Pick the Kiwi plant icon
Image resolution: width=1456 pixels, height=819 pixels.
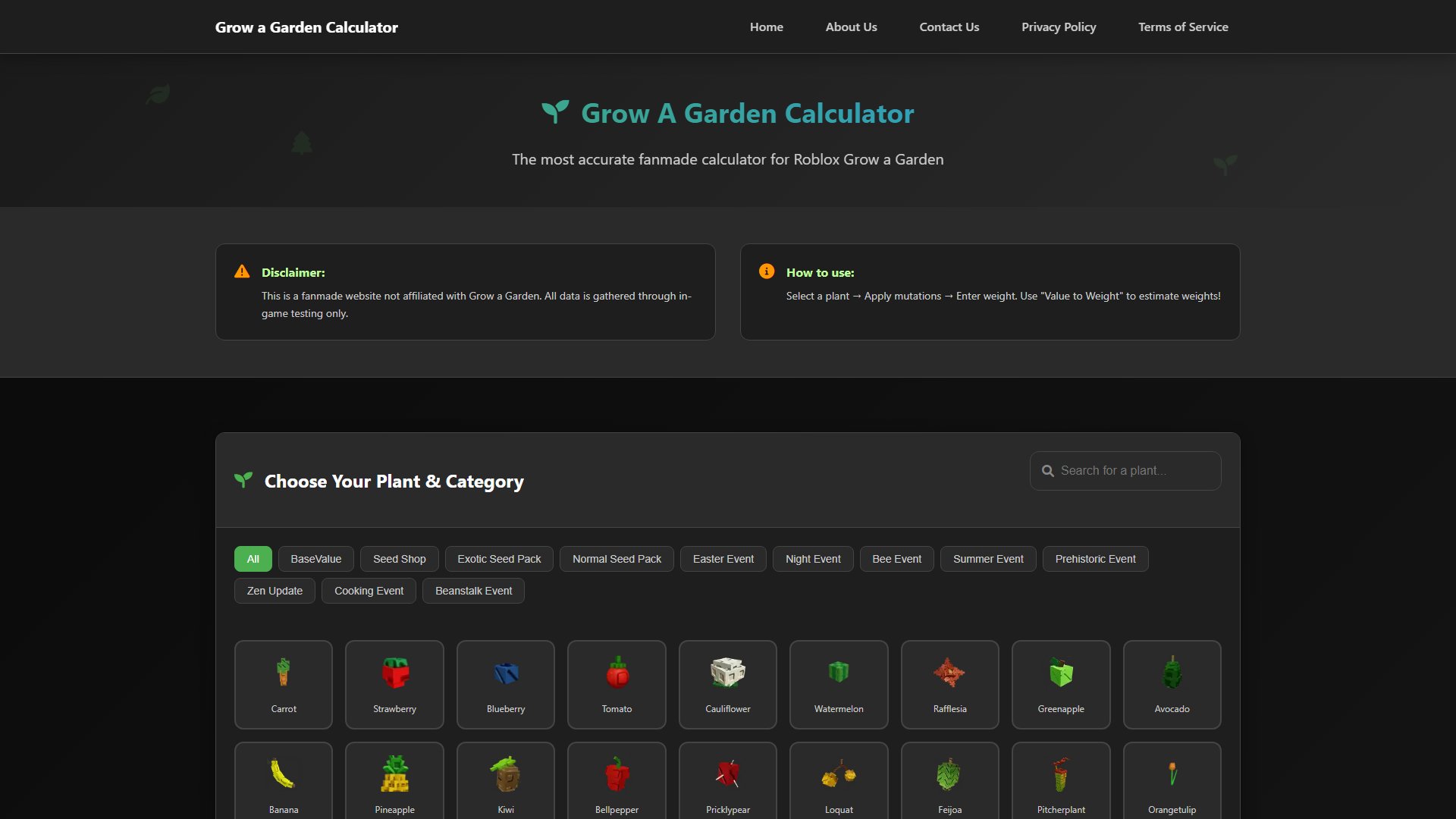tap(506, 774)
